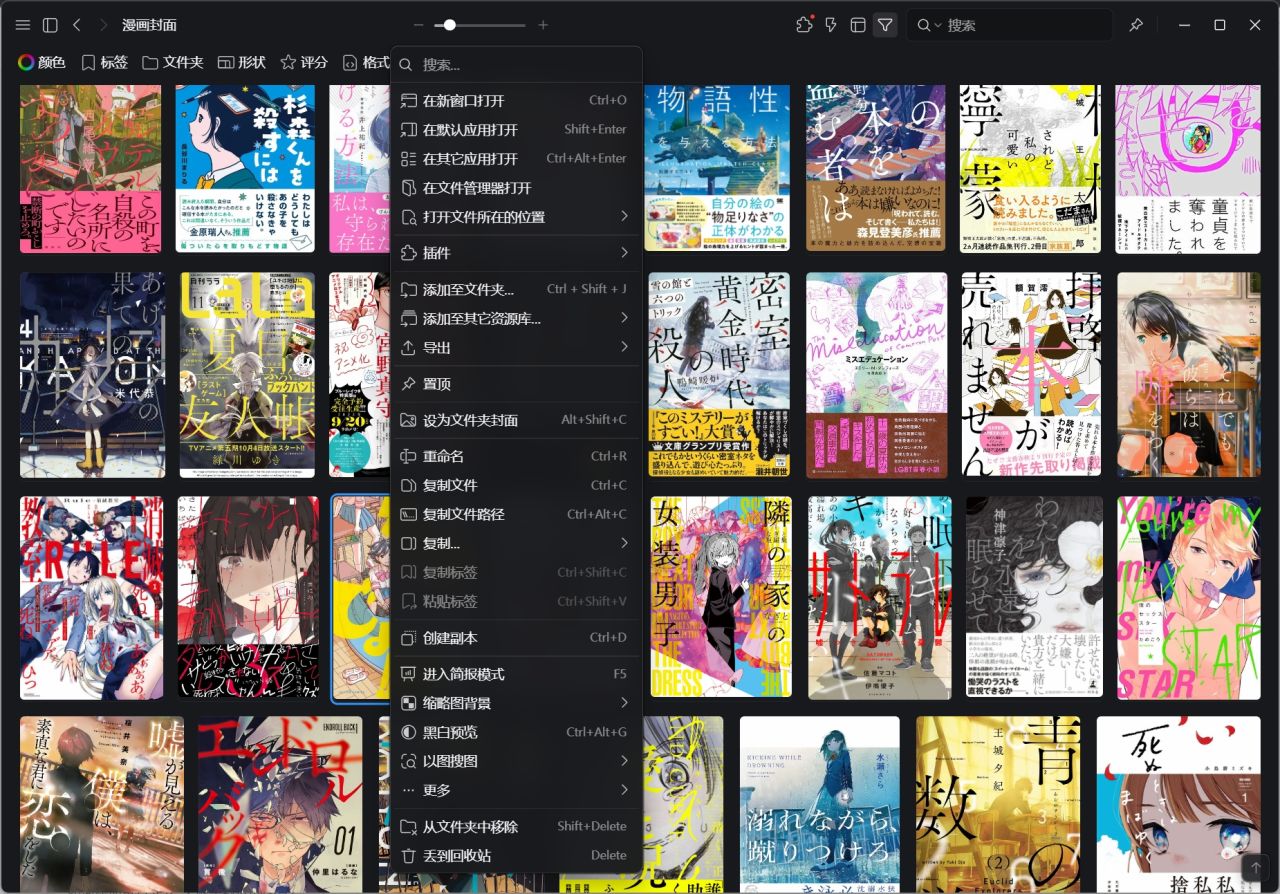Select the 夏目友人帳 cover thumbnail

click(x=247, y=375)
